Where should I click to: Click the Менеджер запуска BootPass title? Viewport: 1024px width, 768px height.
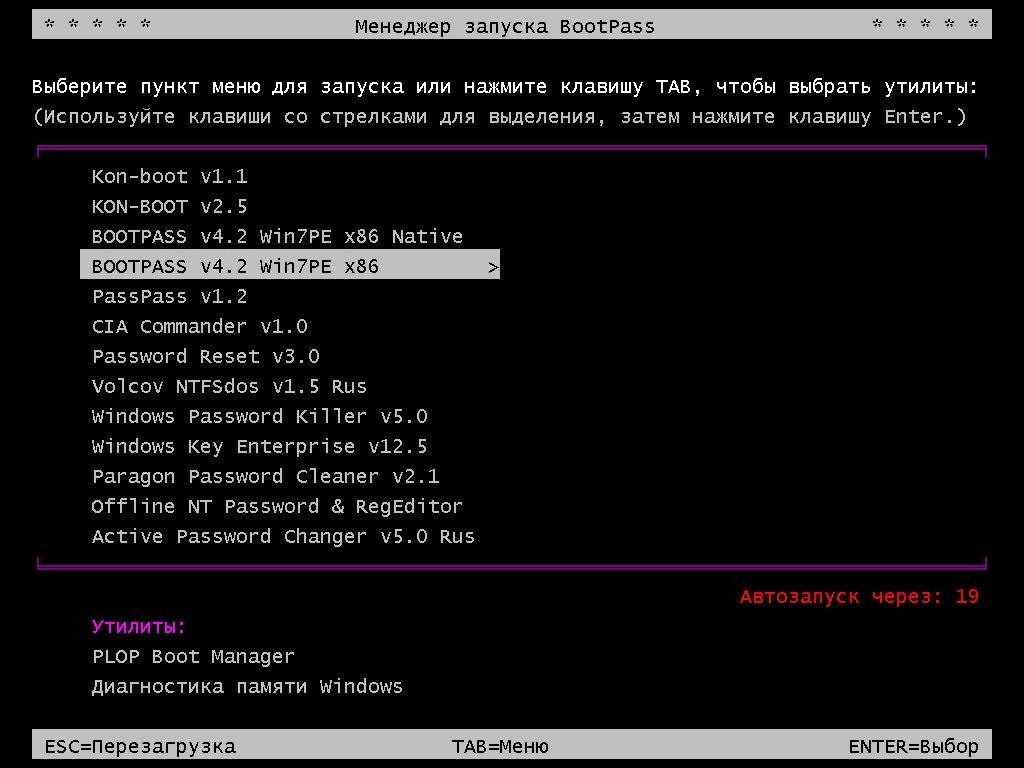click(505, 27)
